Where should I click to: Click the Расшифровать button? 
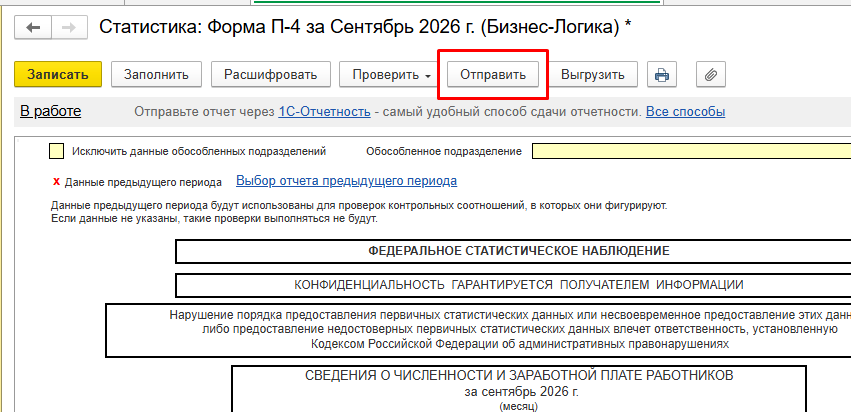[x=271, y=74]
